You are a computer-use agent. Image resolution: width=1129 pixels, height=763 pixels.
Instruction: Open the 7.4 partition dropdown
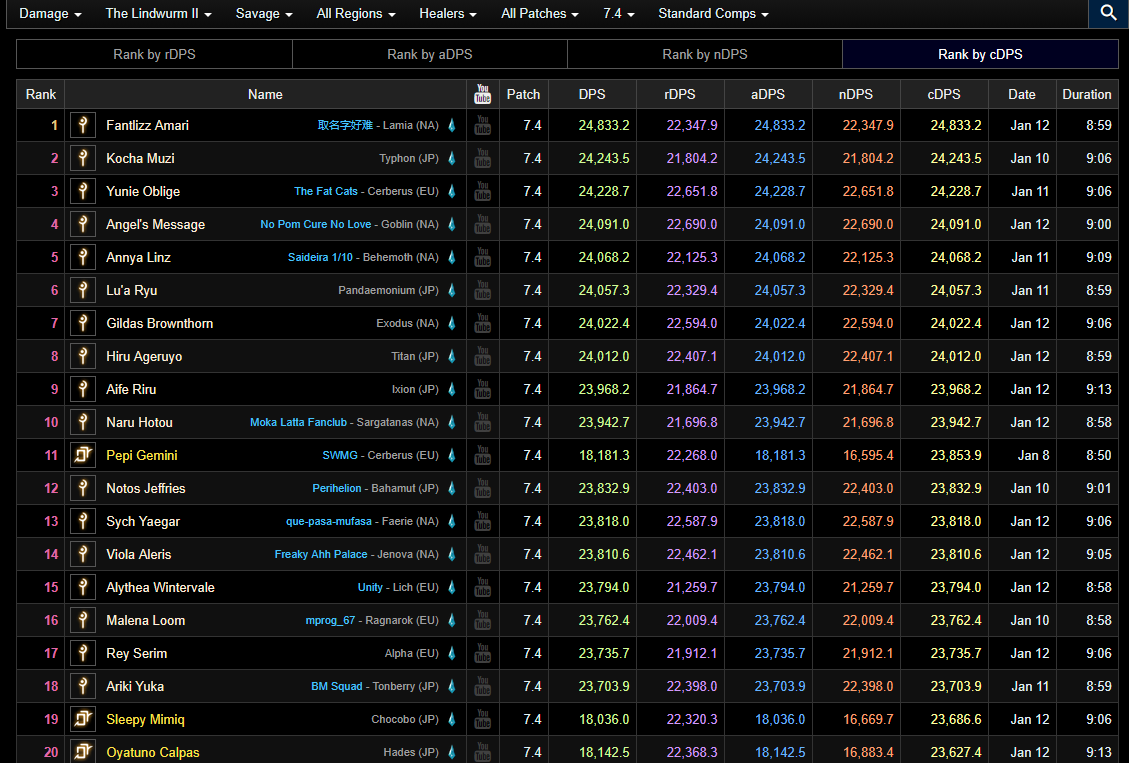[x=619, y=14]
